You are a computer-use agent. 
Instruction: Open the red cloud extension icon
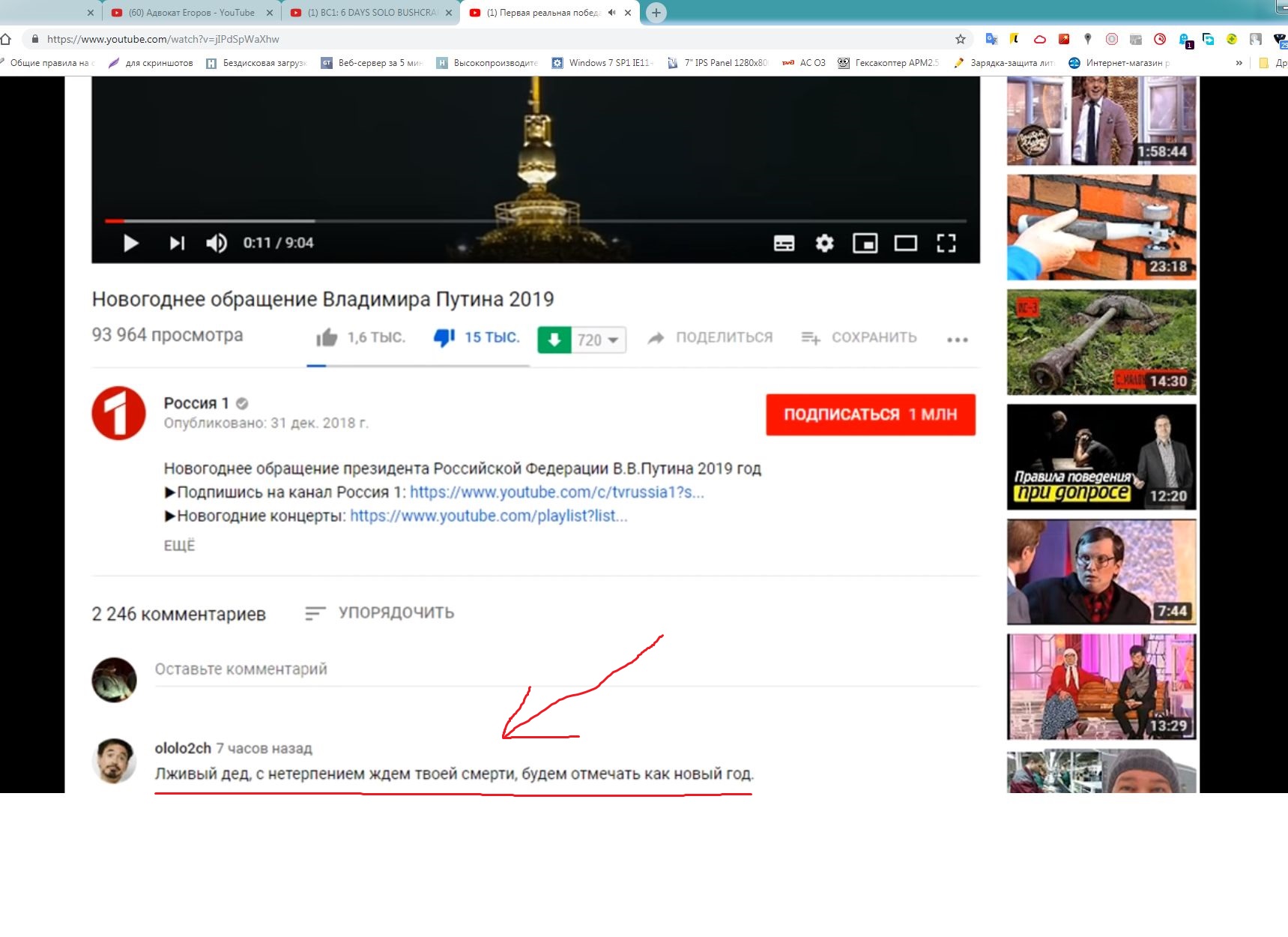[x=1039, y=39]
